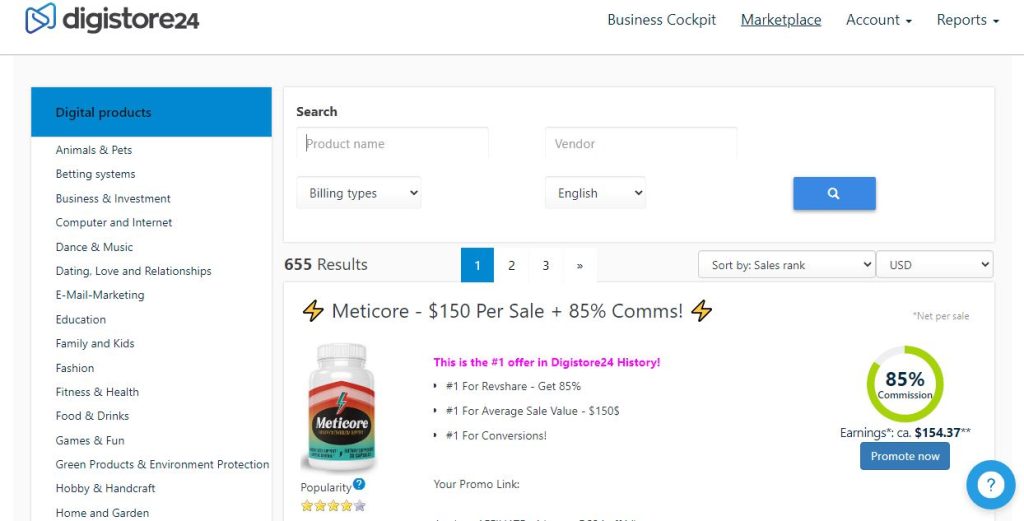Open the Billing types dropdown
Image resolution: width=1024 pixels, height=521 pixels.
[x=359, y=193]
